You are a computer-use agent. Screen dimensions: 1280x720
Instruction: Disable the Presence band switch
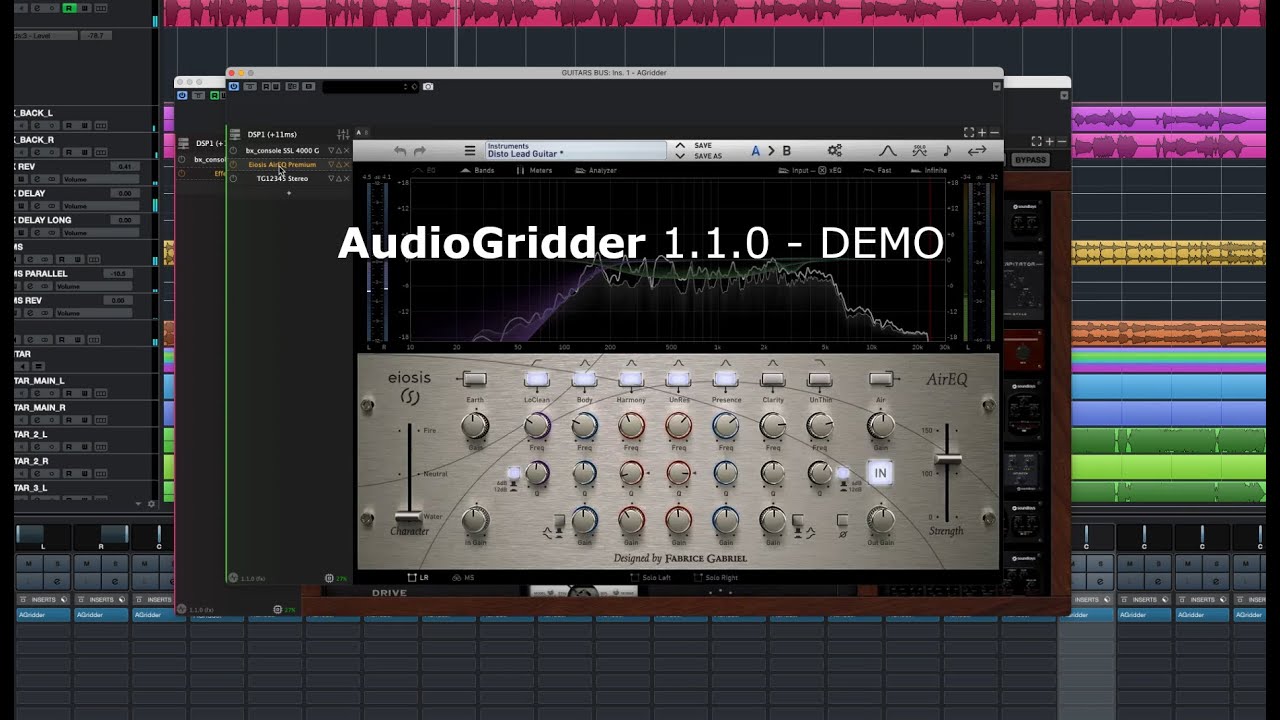[726, 379]
